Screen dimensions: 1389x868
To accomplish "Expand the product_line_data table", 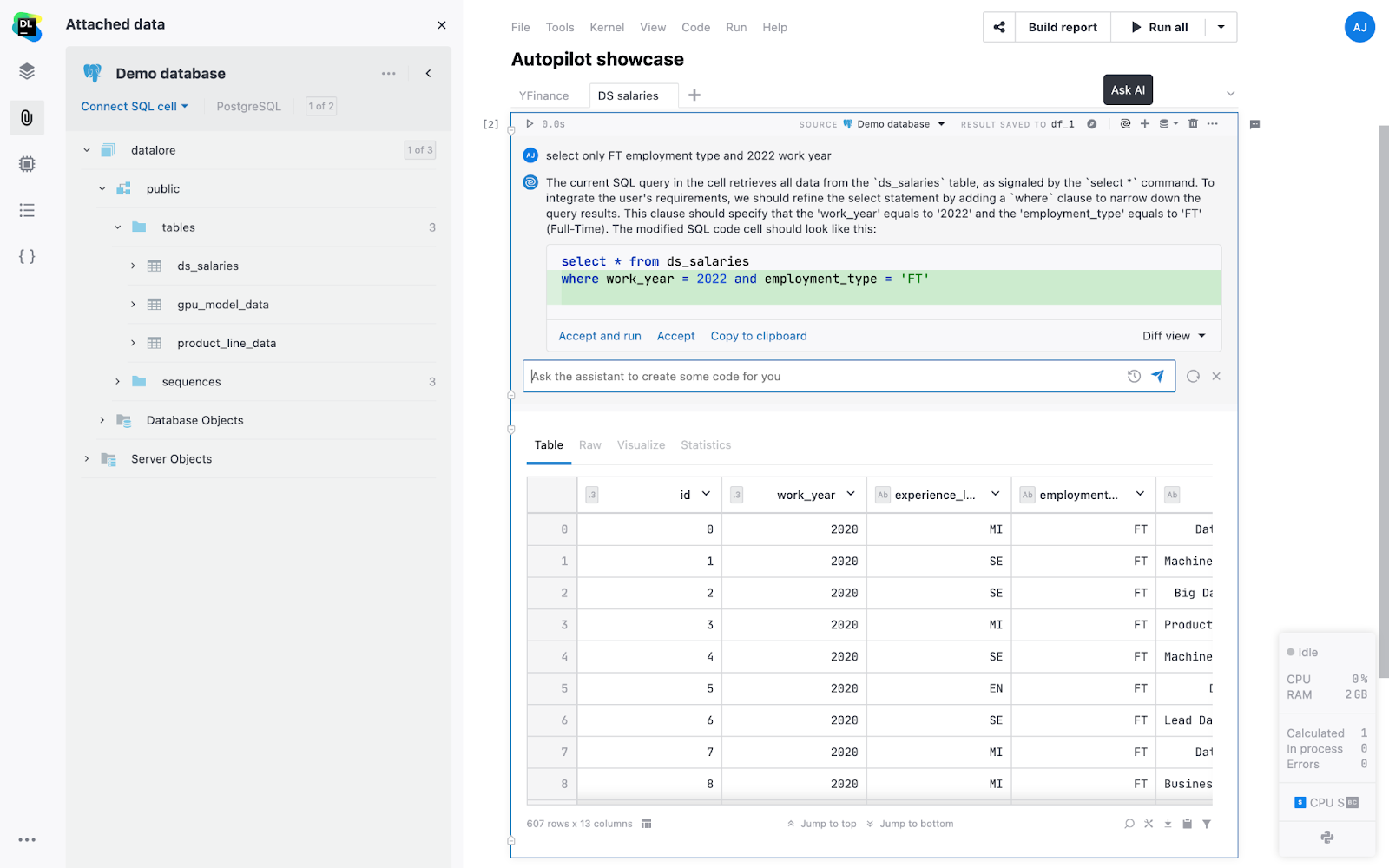I will 133,343.
